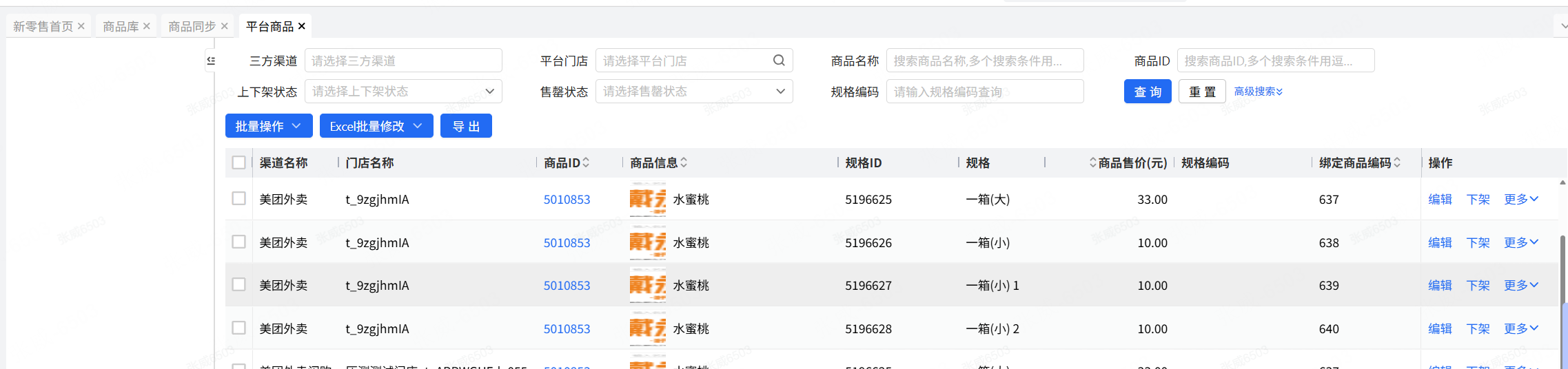Image resolution: width=1568 pixels, height=369 pixels.
Task: Check the row with spec ID 5196627
Action: click(239, 284)
